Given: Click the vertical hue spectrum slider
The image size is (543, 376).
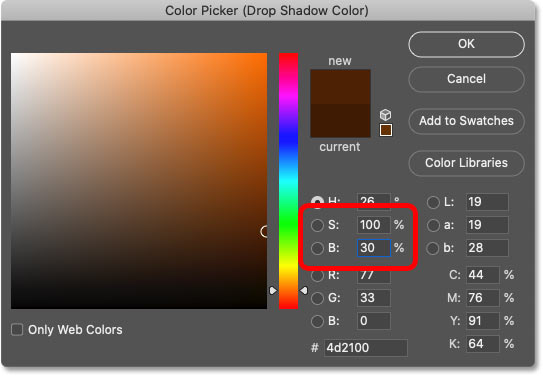Looking at the screenshot, I should click(288, 181).
